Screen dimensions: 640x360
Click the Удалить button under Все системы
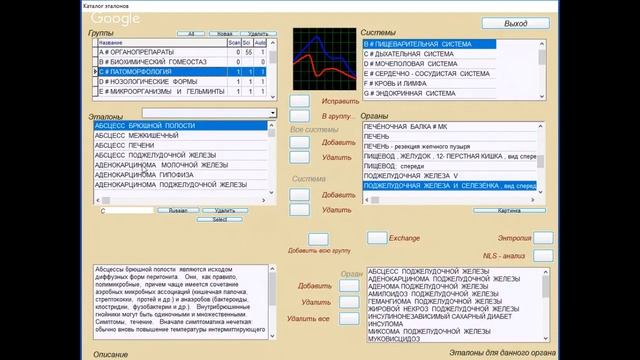click(x=300, y=157)
